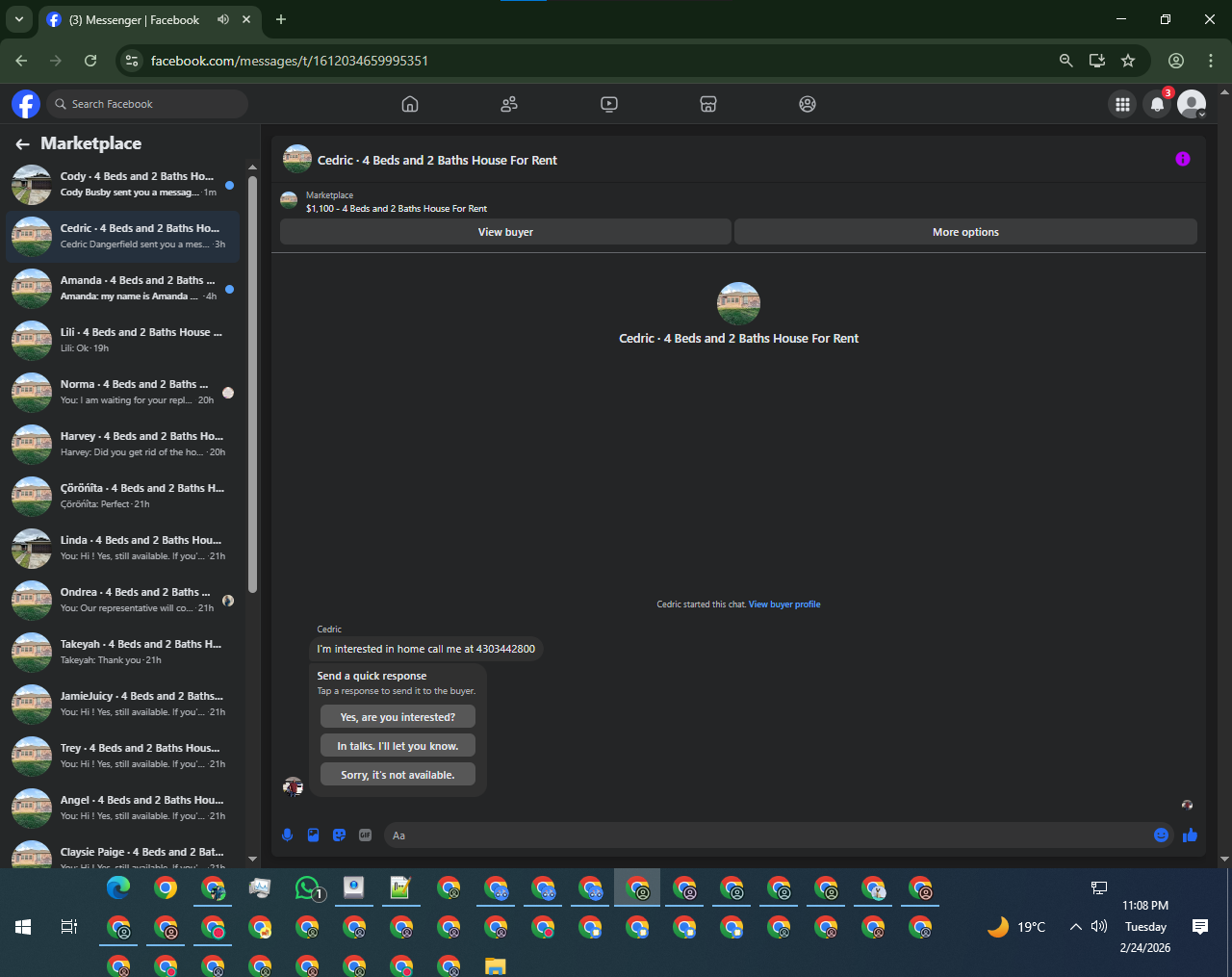Open the notifications bell icon
Viewport: 1232px width, 977px height.
(1157, 104)
